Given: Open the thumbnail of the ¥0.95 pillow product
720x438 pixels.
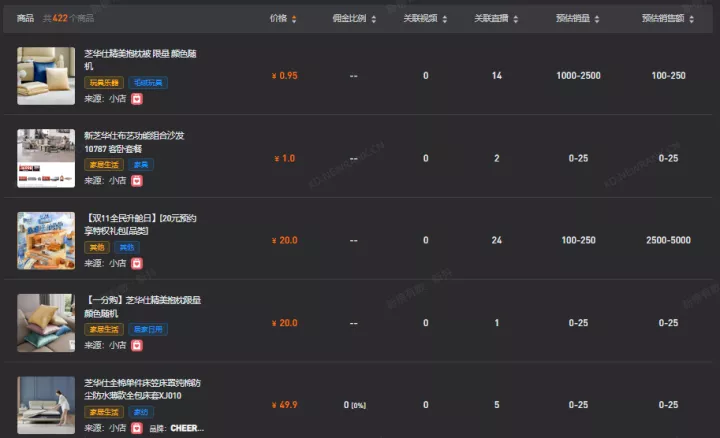Looking at the screenshot, I should pyautogui.click(x=46, y=76).
